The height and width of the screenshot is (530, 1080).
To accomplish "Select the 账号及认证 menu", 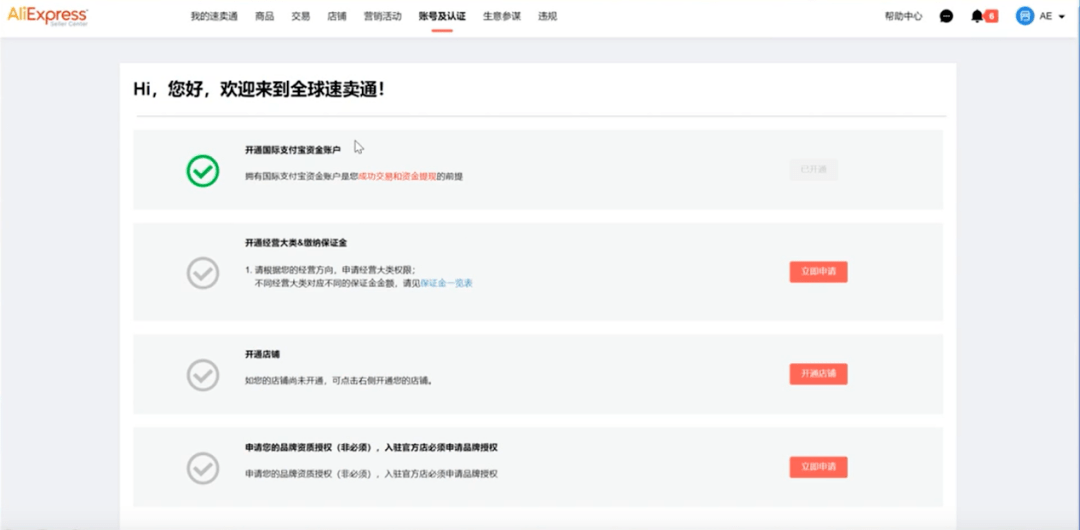I will 442,17.
